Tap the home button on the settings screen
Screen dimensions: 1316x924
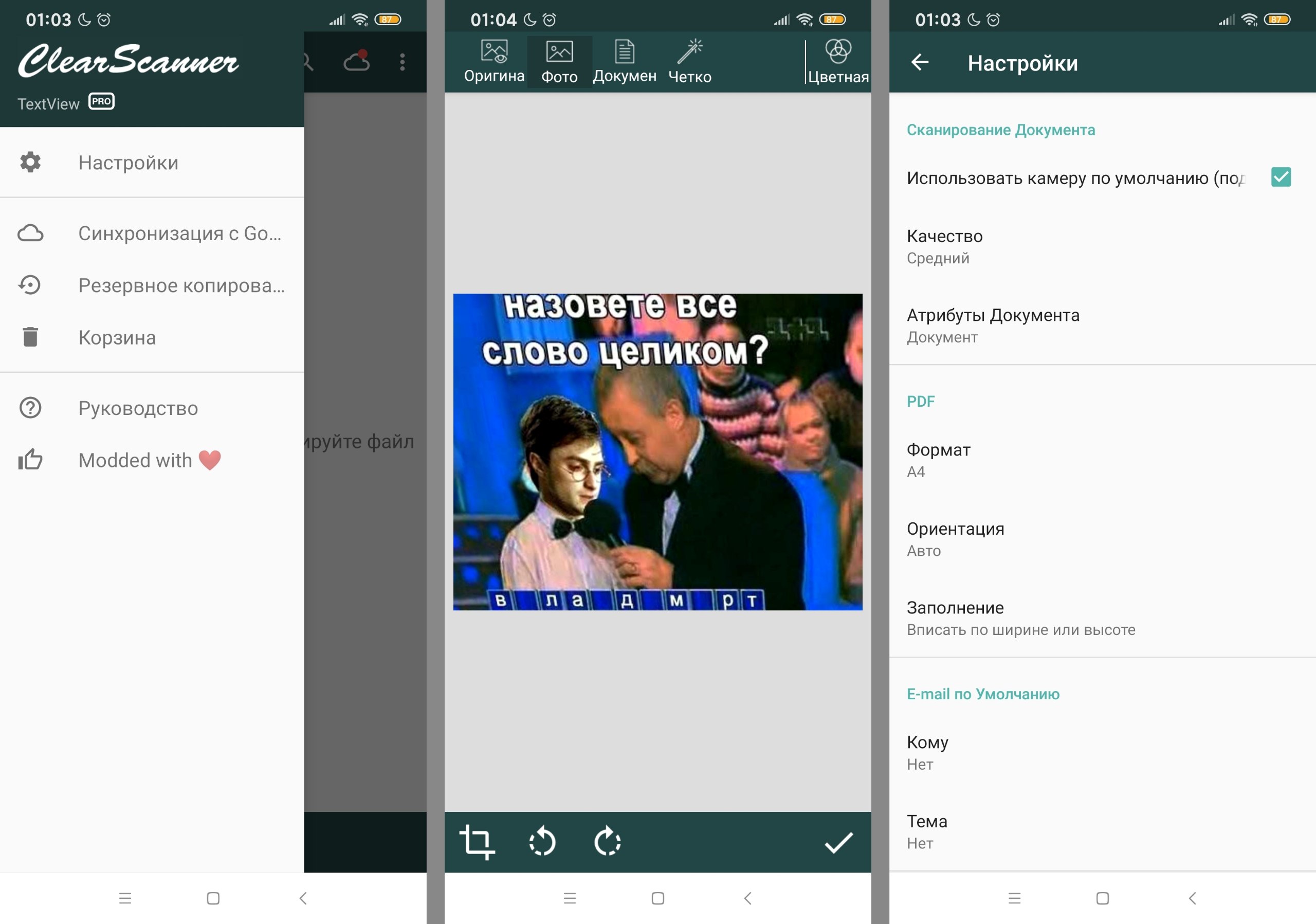(1103, 898)
